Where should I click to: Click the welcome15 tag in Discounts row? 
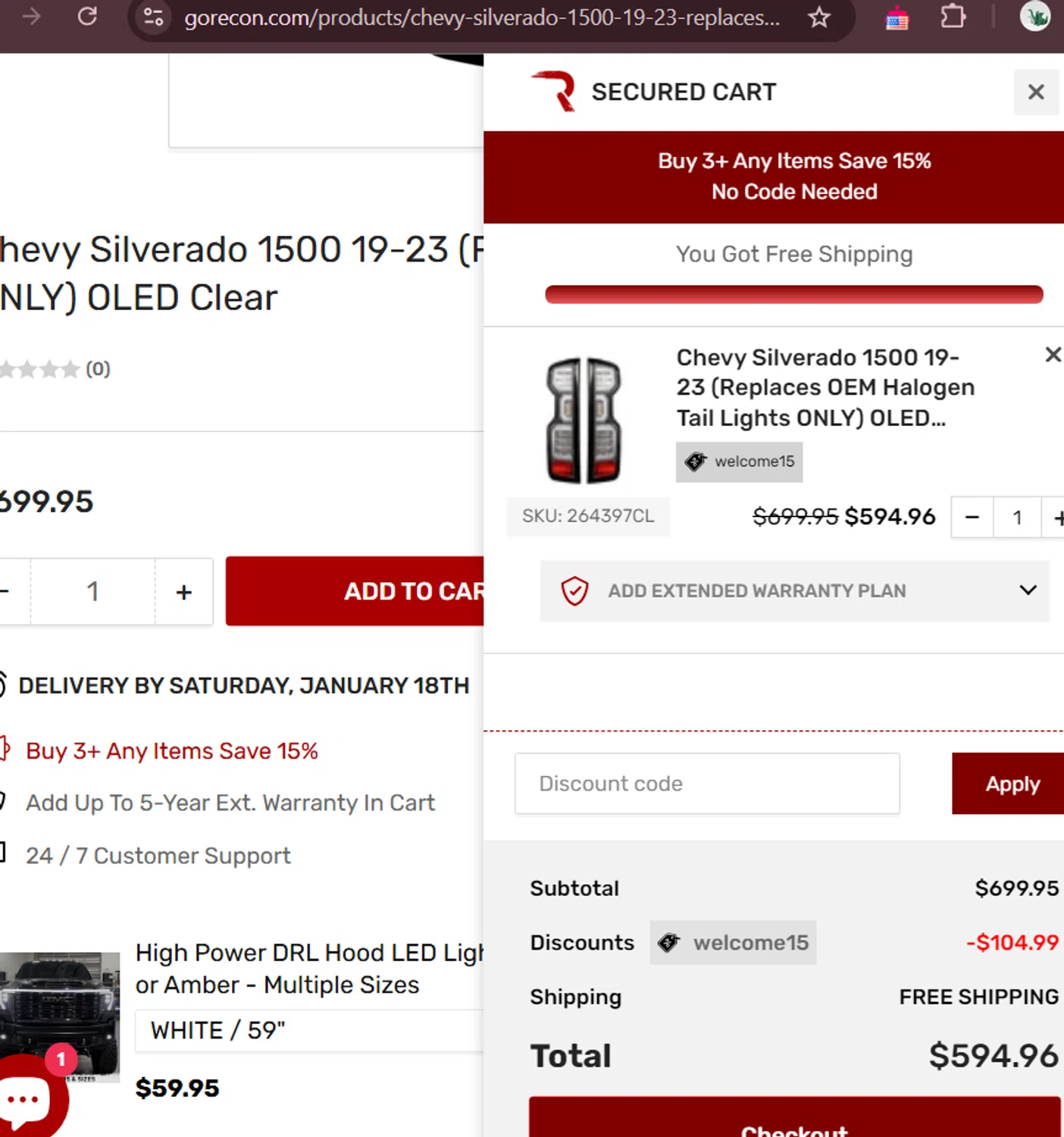click(733, 942)
